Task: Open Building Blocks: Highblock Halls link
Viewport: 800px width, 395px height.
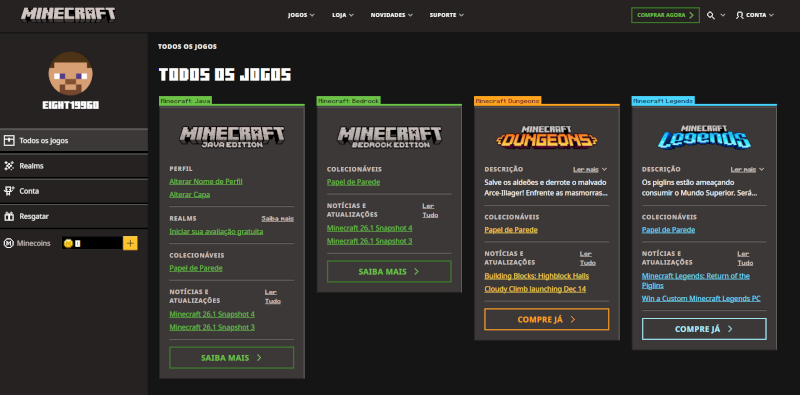Action: (536, 276)
